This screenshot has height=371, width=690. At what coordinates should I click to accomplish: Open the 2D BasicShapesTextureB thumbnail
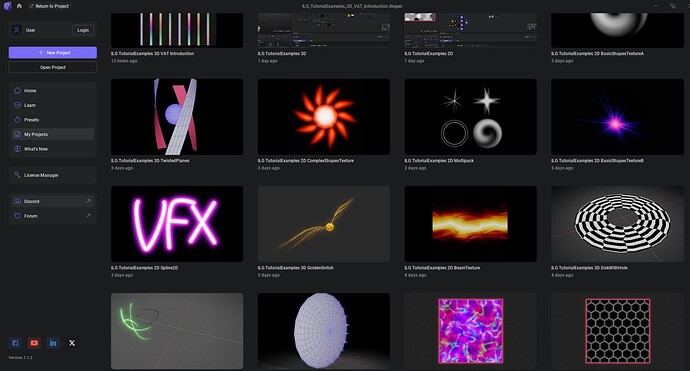(617, 117)
